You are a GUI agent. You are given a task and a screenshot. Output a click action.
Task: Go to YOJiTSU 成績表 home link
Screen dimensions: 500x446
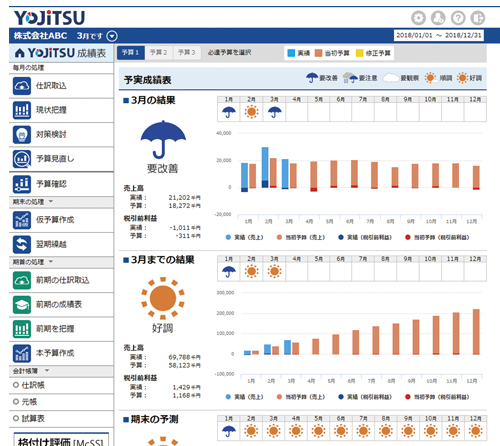[61, 53]
